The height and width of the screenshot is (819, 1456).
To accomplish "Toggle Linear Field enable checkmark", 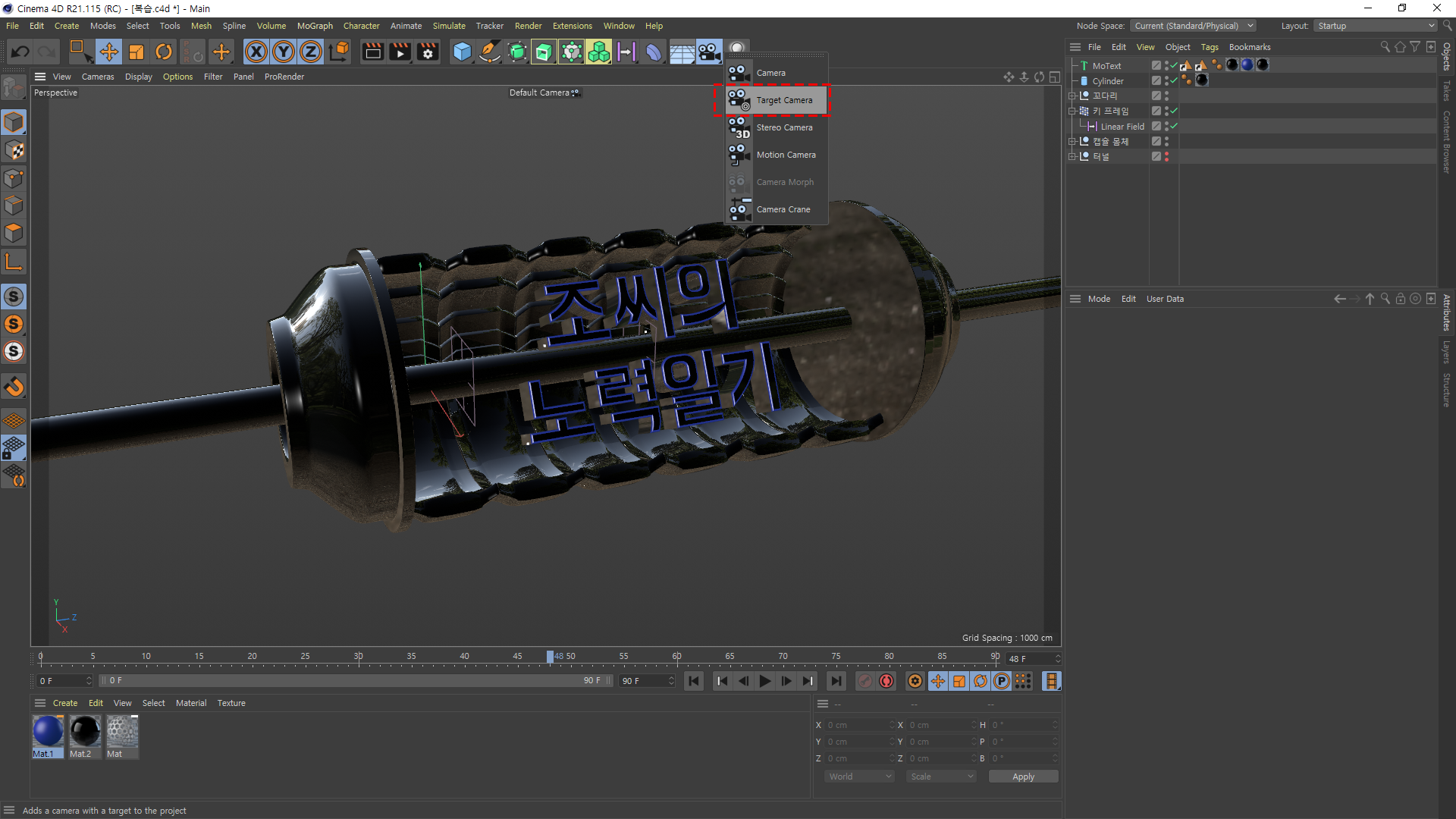I will [1174, 127].
